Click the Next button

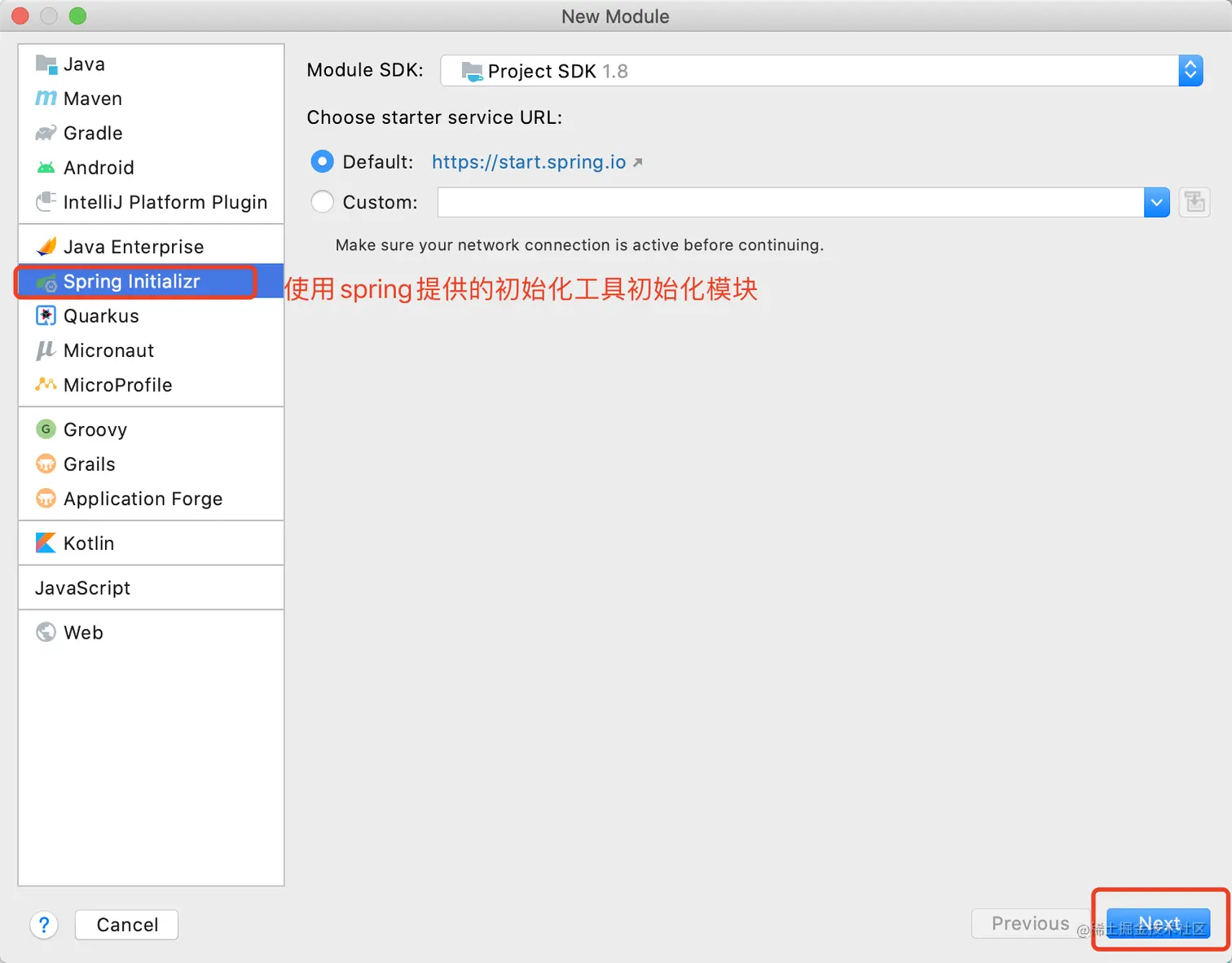[1159, 924]
